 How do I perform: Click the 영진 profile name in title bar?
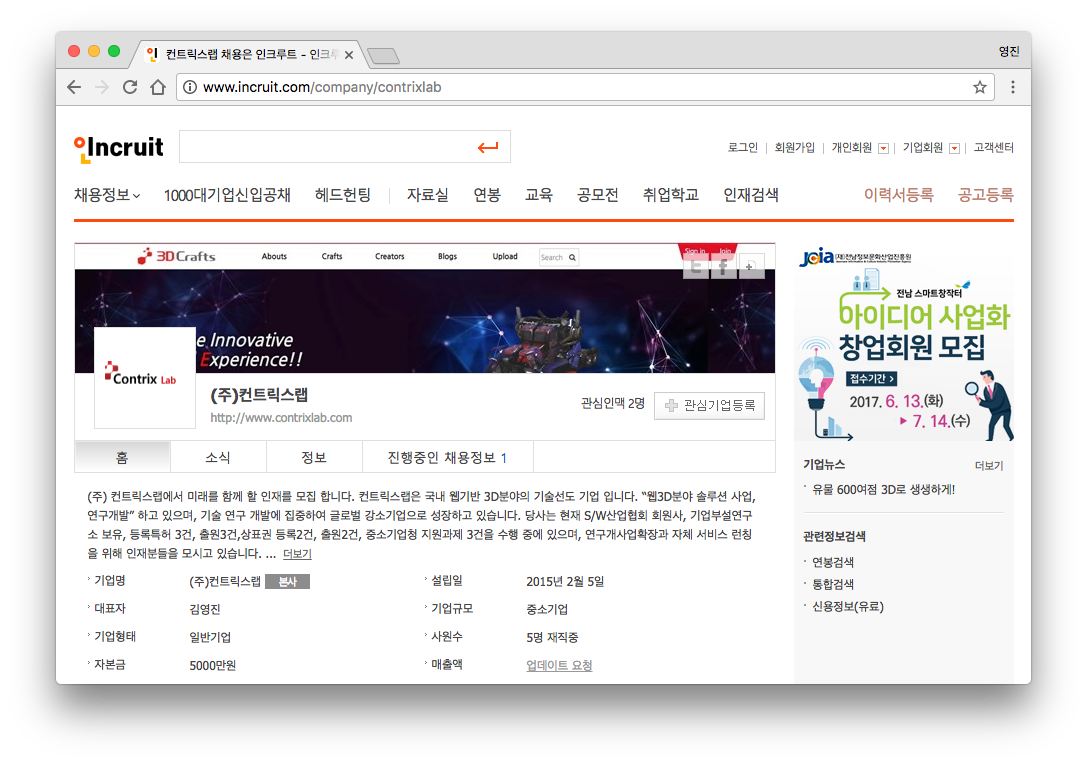click(x=1009, y=51)
